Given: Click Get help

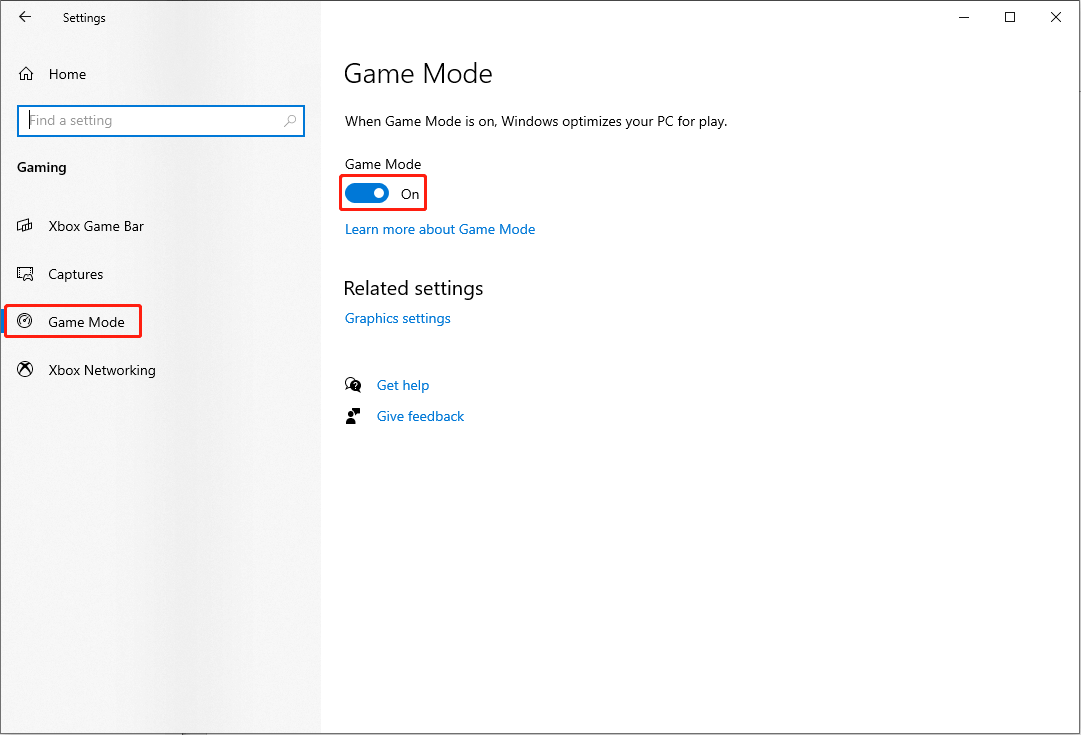Looking at the screenshot, I should 403,385.
